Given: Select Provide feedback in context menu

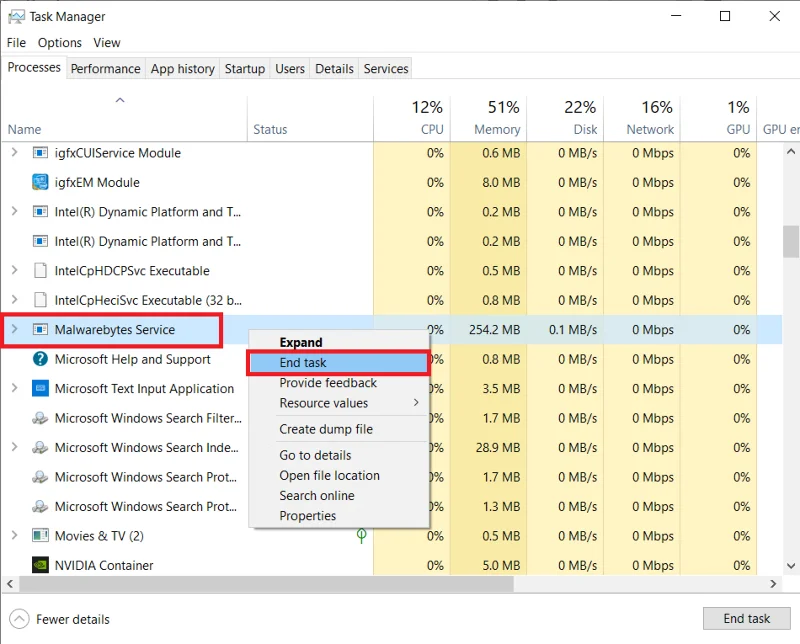Looking at the screenshot, I should 338,383.
